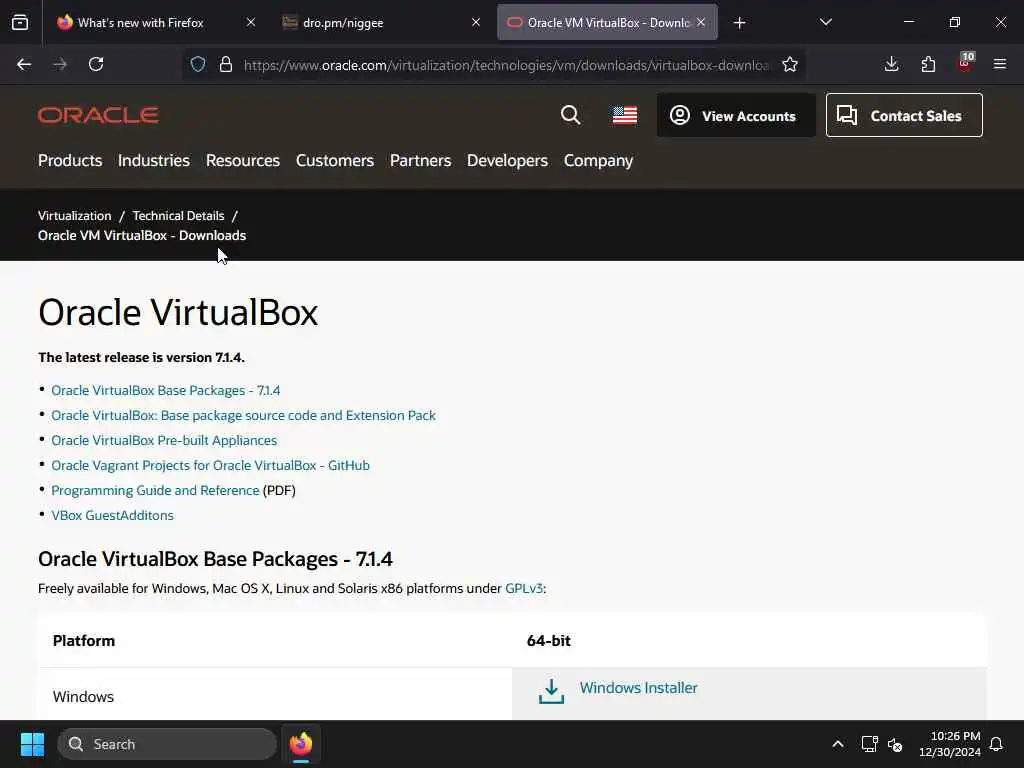Open a new tab with plus
This screenshot has width=1024, height=768.
[x=739, y=23]
